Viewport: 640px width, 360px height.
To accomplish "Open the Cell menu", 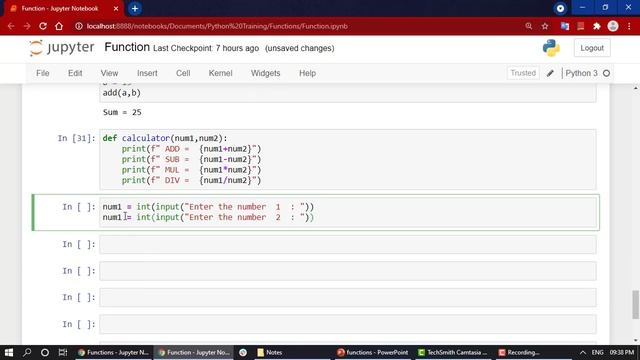I will [183, 73].
